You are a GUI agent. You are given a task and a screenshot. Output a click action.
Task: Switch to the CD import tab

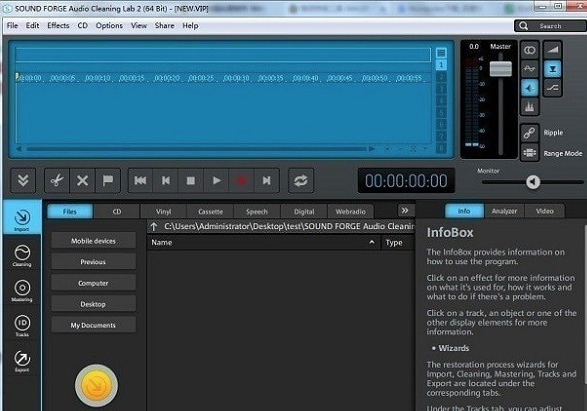tap(117, 211)
